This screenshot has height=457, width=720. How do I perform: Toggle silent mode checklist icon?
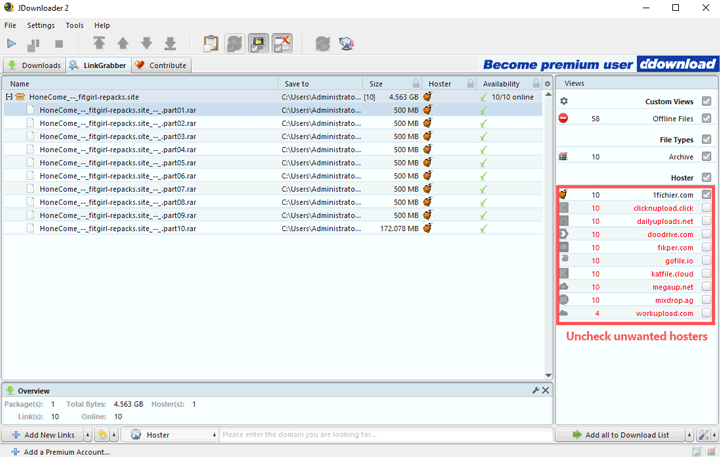tap(282, 44)
